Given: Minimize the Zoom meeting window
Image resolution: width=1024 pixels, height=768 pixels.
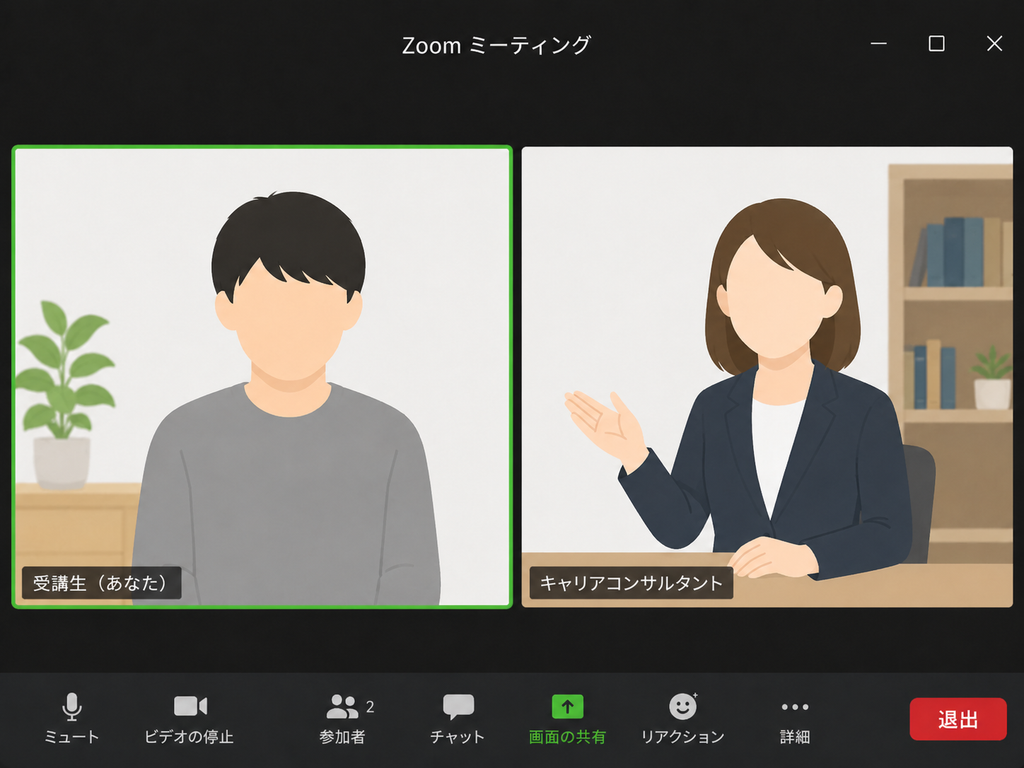Looking at the screenshot, I should [x=878, y=44].
